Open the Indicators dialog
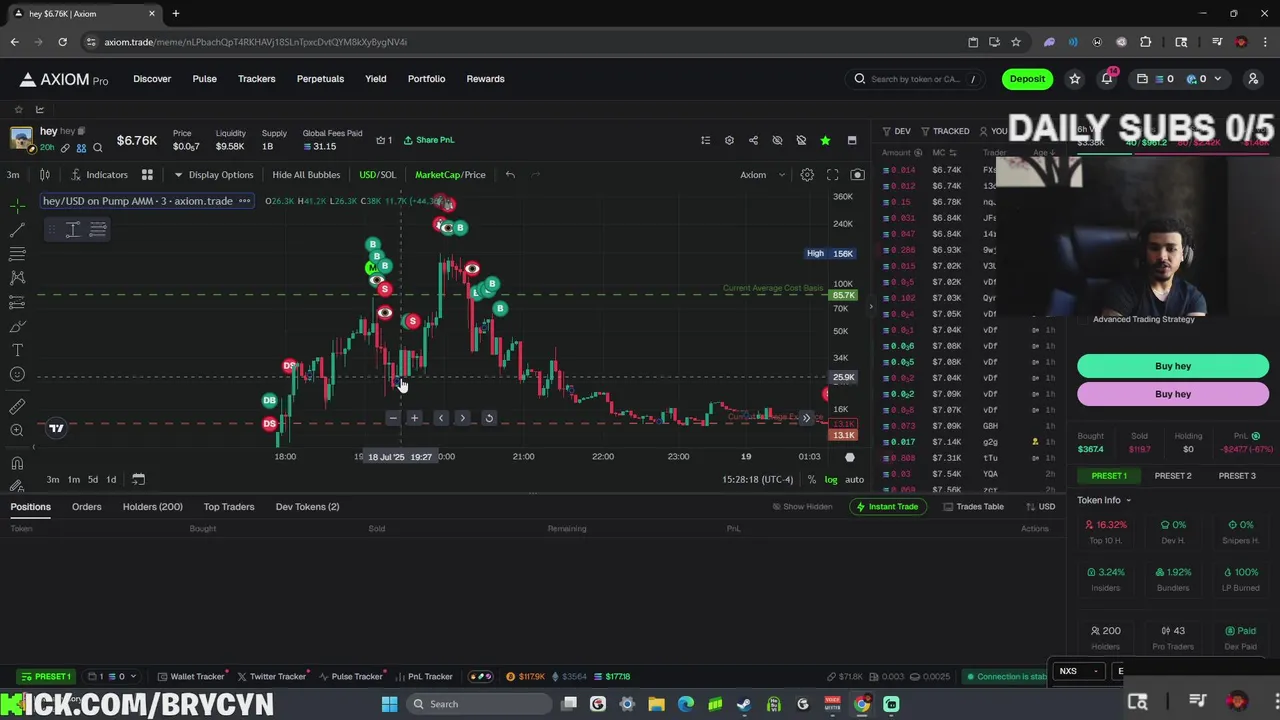The width and height of the screenshot is (1280, 720). tap(99, 175)
